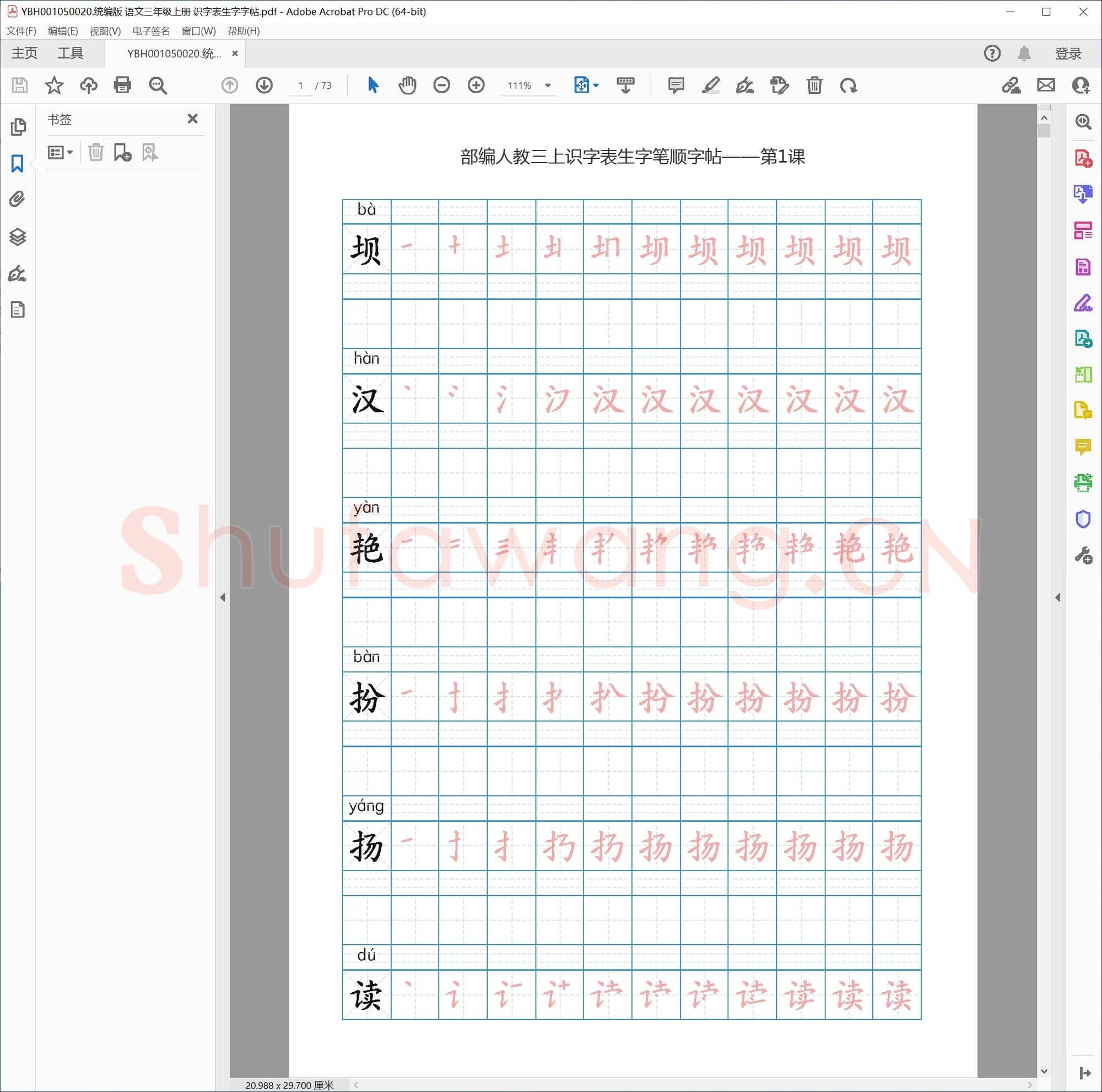Image resolution: width=1102 pixels, height=1092 pixels.
Task: Click the Print file icon
Action: (122, 85)
